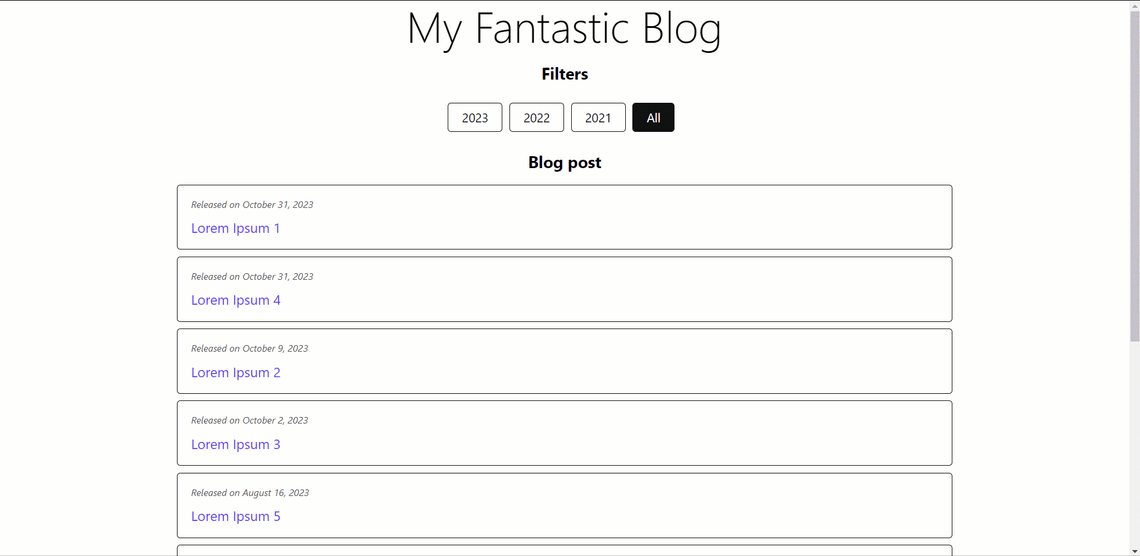Click the August 16, 2023 release date
This screenshot has height=556, width=1140.
(250, 492)
